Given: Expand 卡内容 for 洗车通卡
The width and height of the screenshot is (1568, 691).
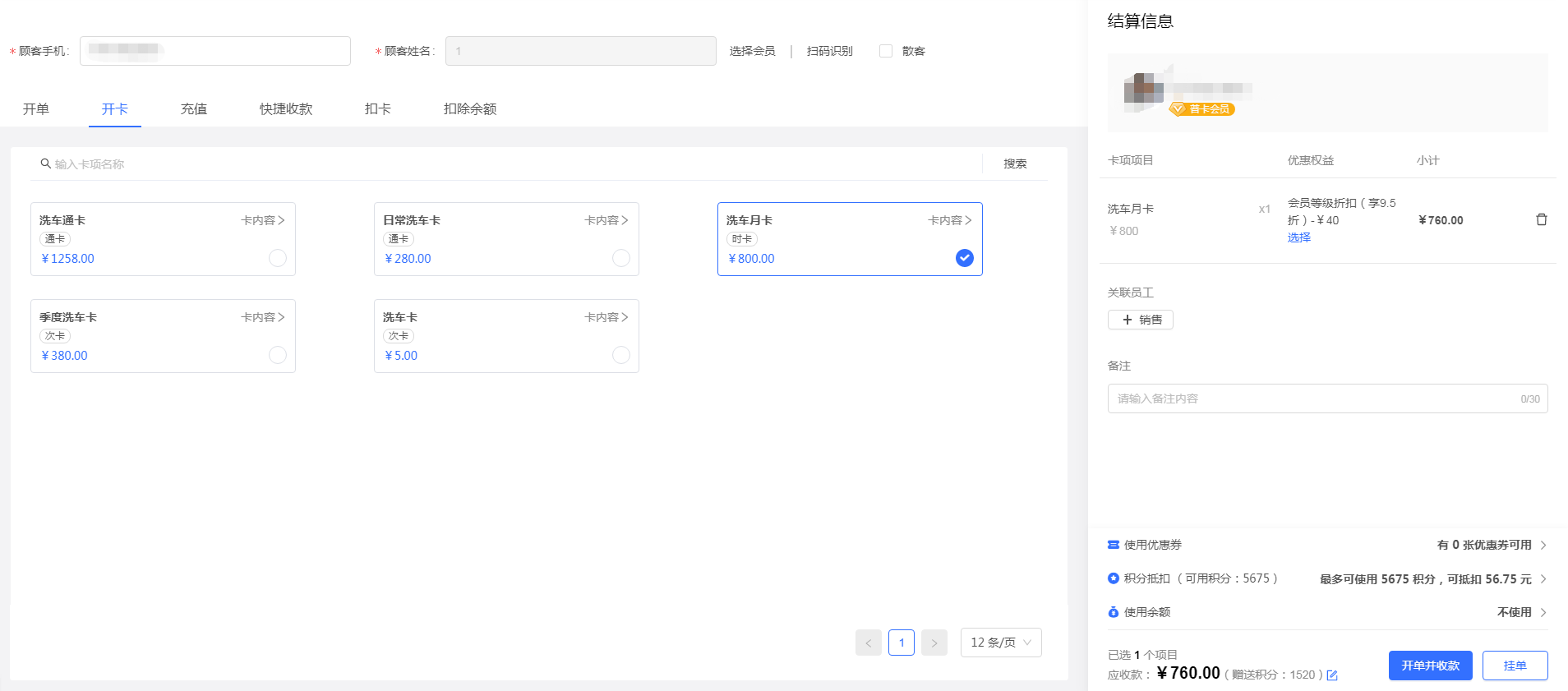Looking at the screenshot, I should [x=263, y=220].
